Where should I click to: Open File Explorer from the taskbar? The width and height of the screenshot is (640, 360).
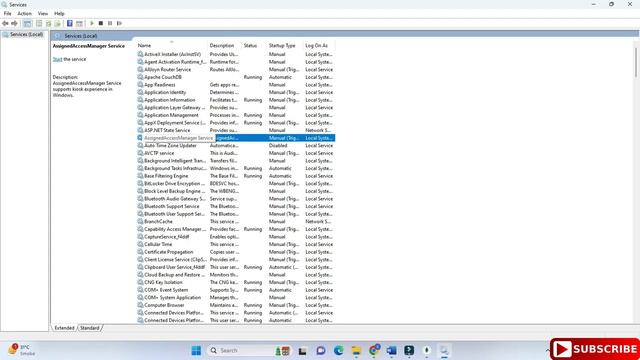pos(356,350)
